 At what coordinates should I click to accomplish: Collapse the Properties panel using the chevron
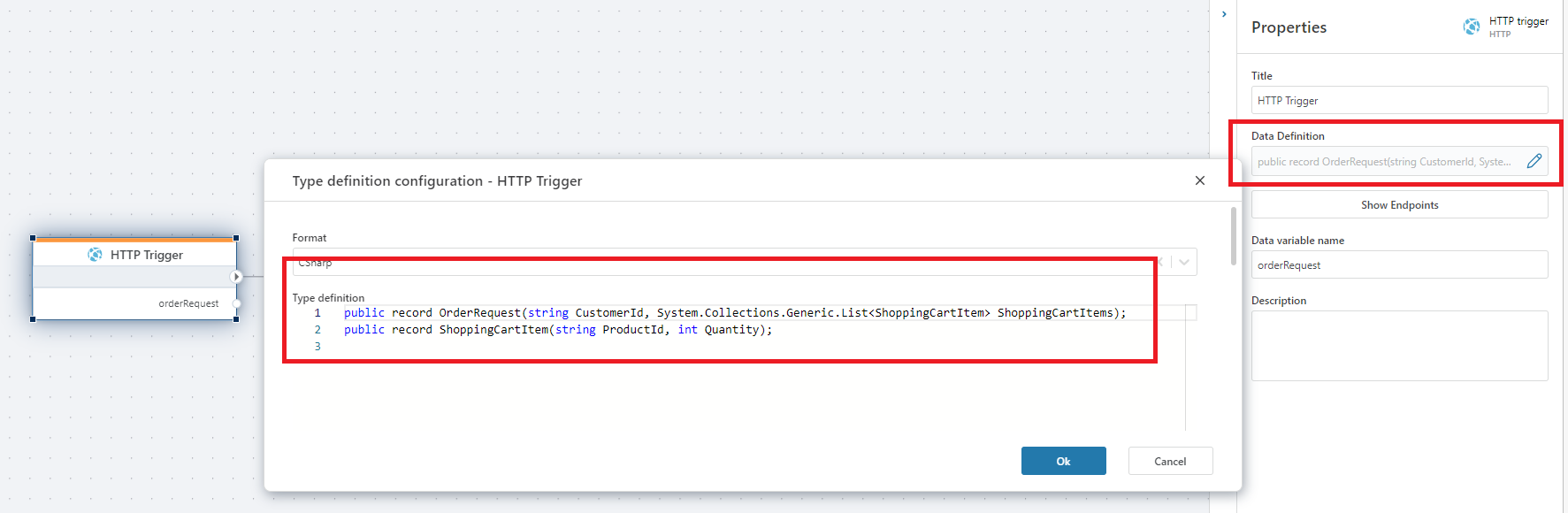point(1224,14)
